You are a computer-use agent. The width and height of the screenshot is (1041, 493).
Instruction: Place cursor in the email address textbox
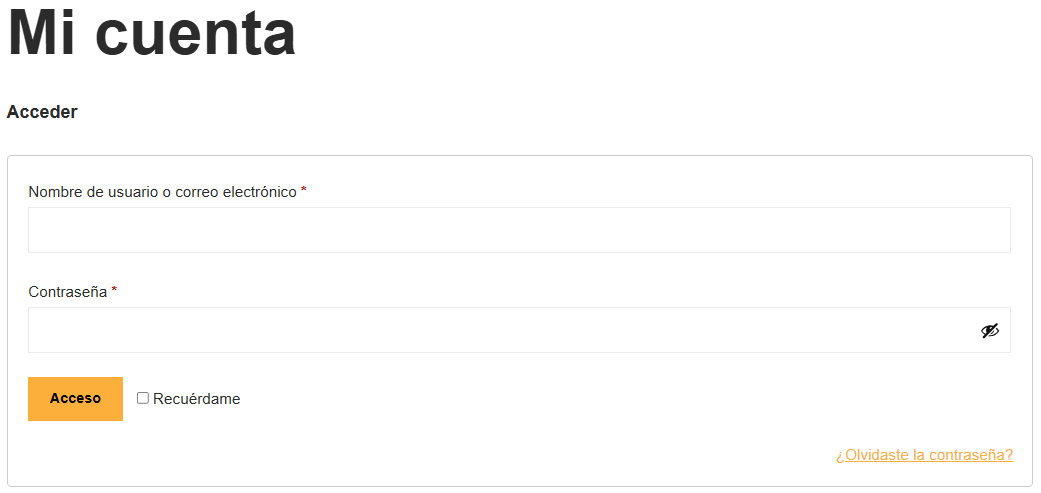coord(519,230)
